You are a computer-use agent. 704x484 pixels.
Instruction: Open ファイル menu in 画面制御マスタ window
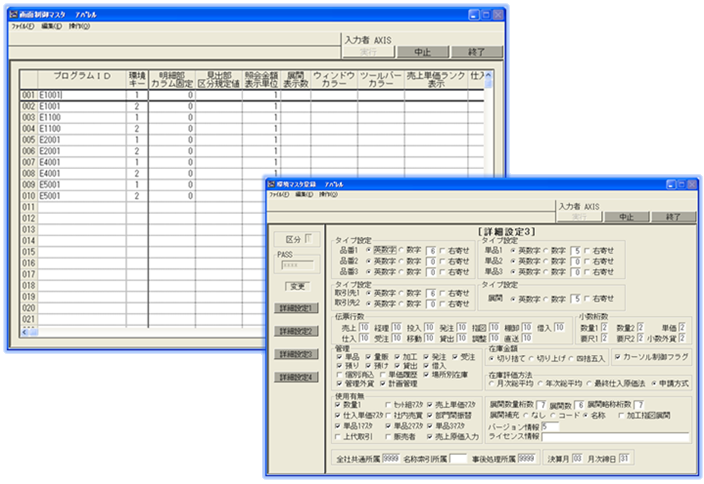22,27
